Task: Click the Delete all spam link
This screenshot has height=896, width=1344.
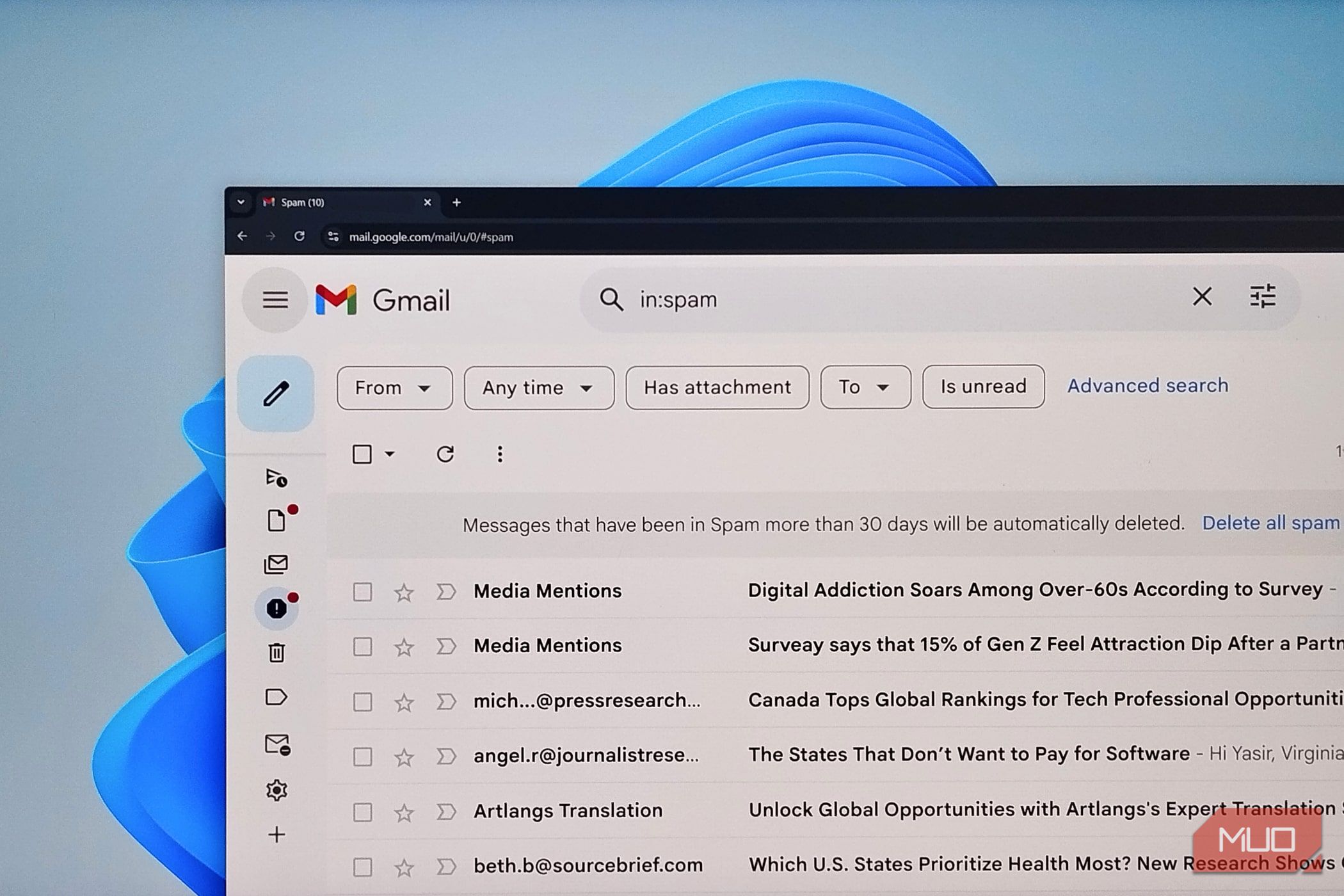Action: [1270, 523]
